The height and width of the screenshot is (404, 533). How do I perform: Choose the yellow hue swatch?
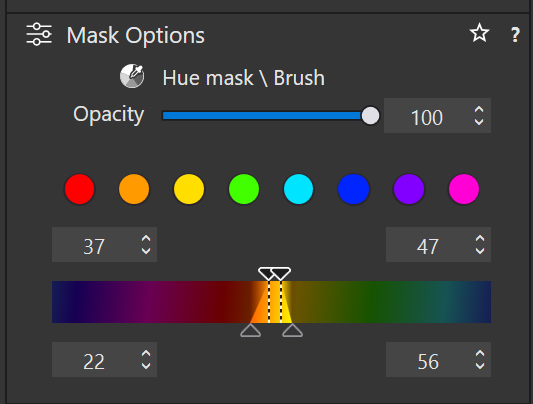(189, 189)
